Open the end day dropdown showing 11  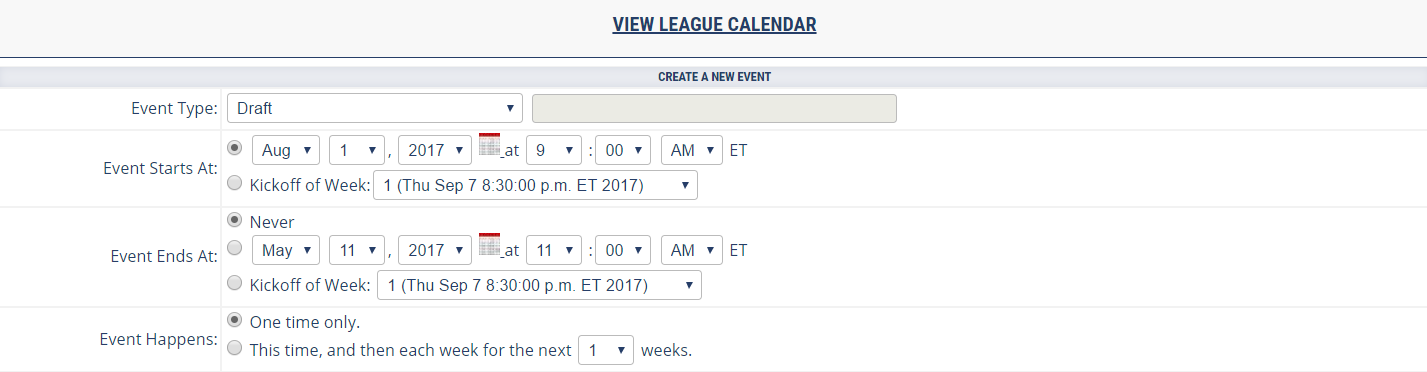[358, 251]
